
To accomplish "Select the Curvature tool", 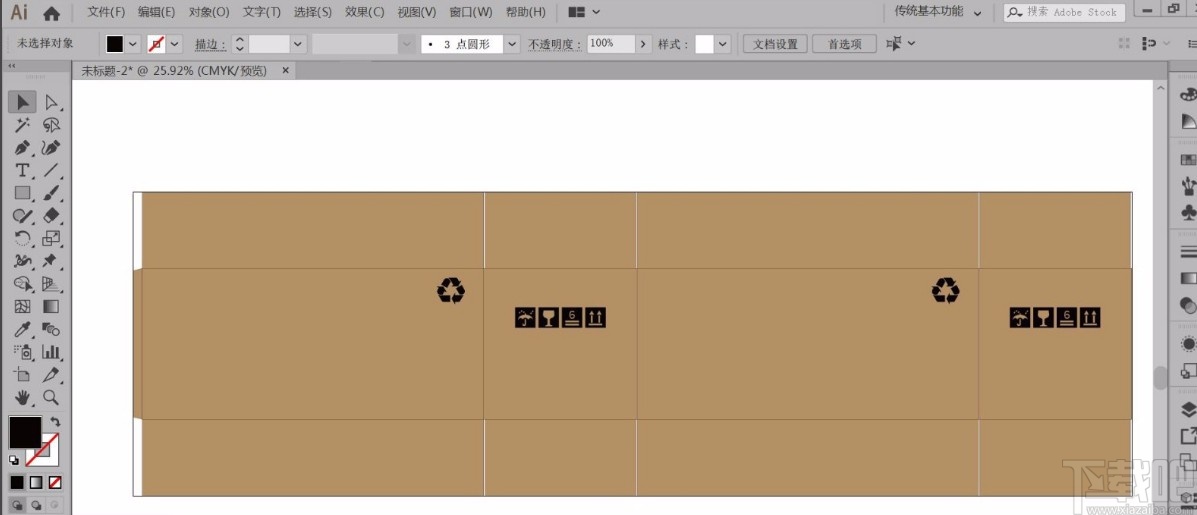I will pyautogui.click(x=51, y=147).
